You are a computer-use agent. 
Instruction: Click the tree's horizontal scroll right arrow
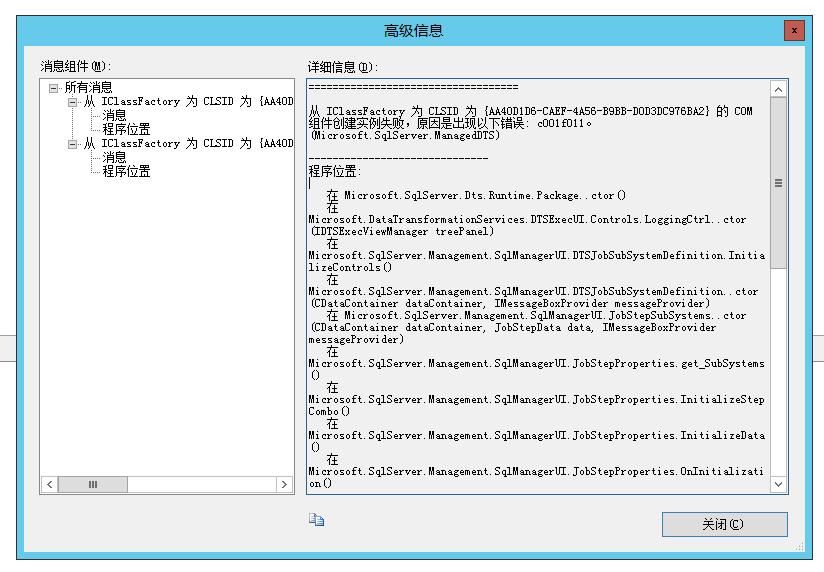284,484
